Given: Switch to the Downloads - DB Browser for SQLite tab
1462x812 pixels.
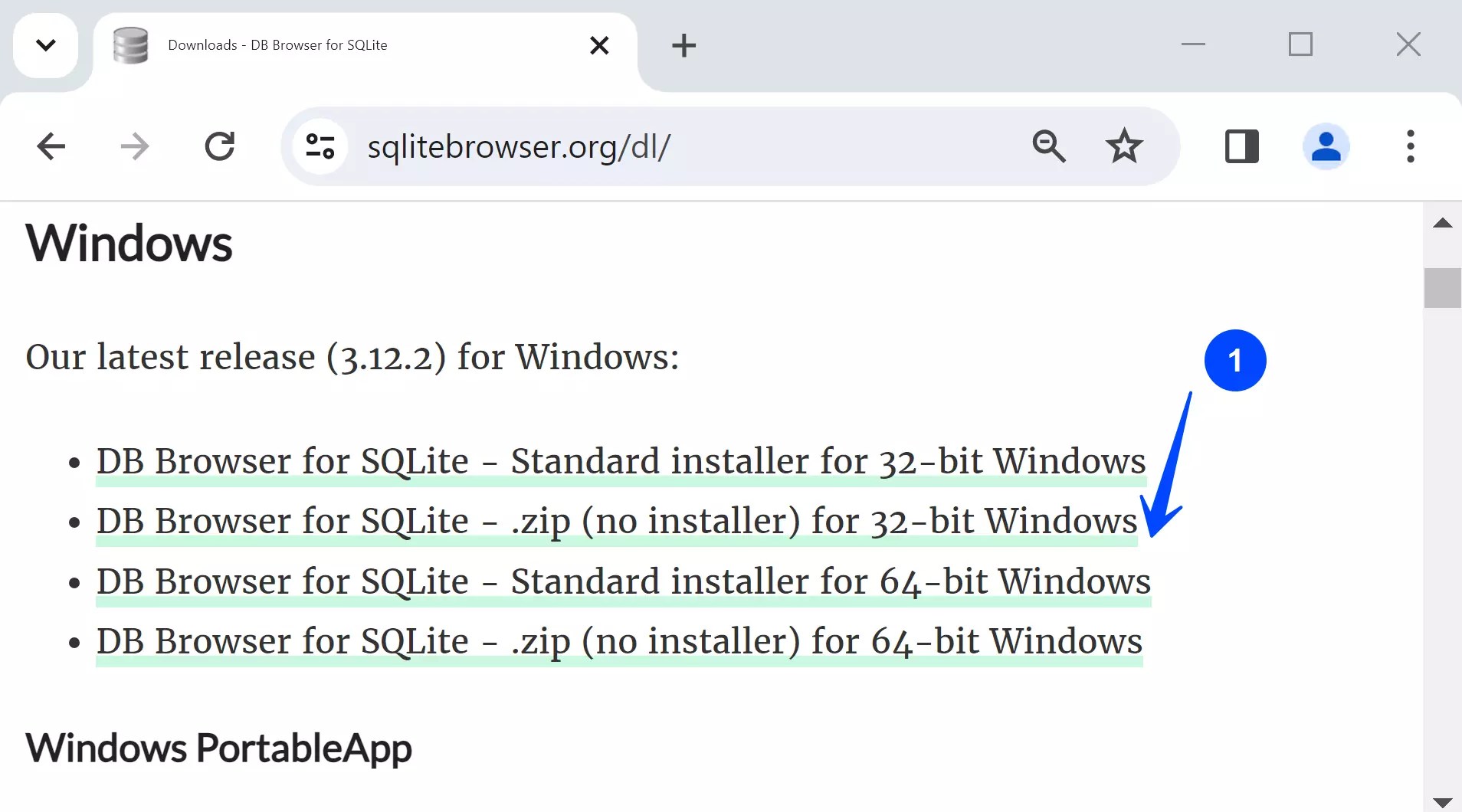Looking at the screenshot, I should [x=365, y=46].
